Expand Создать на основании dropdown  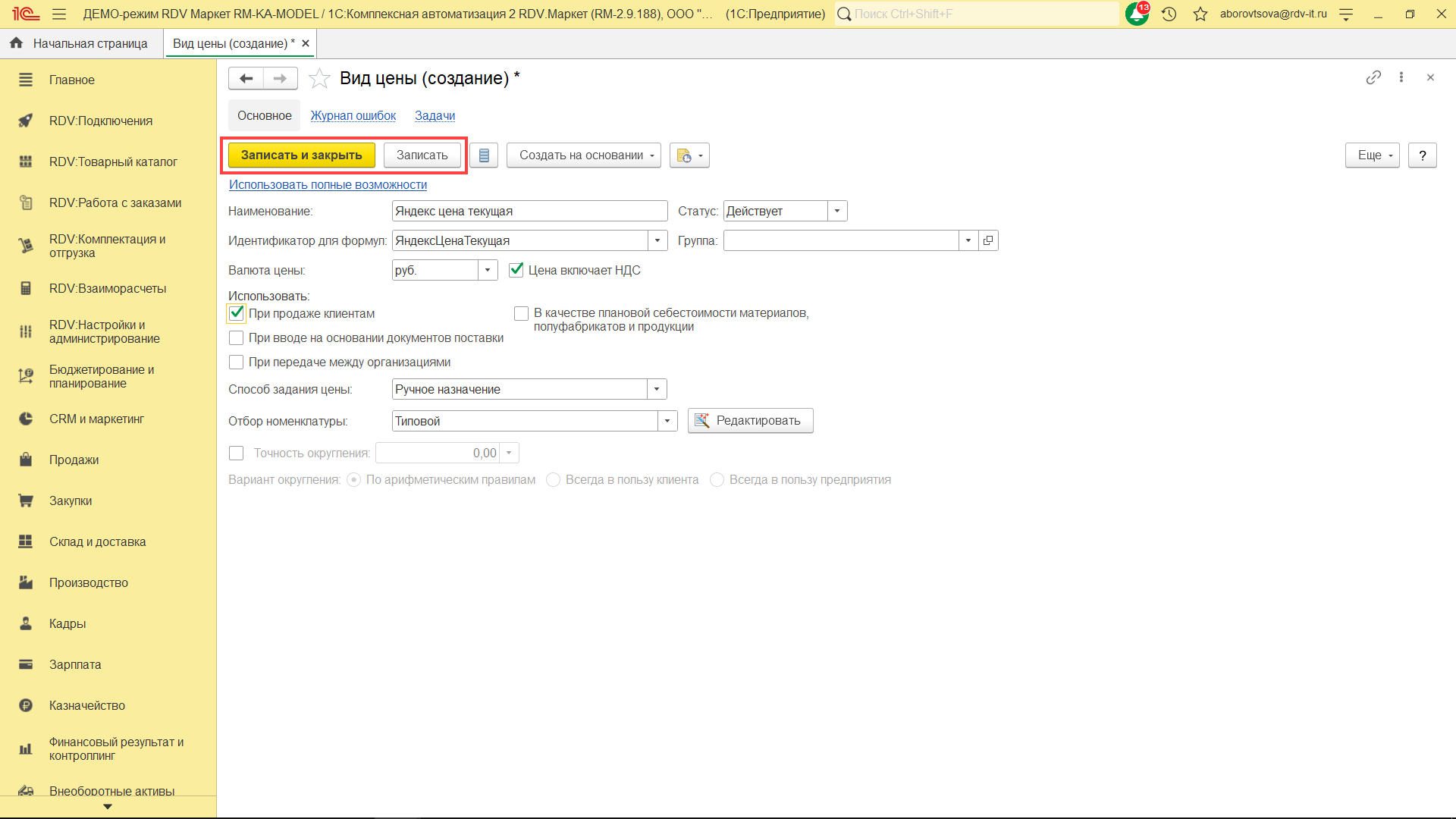click(x=583, y=155)
